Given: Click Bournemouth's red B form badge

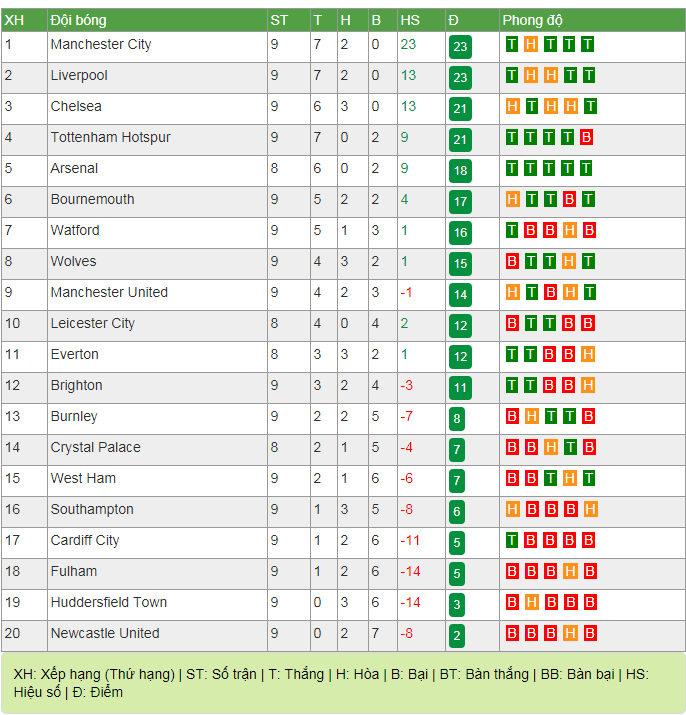Looking at the screenshot, I should [x=569, y=200].
